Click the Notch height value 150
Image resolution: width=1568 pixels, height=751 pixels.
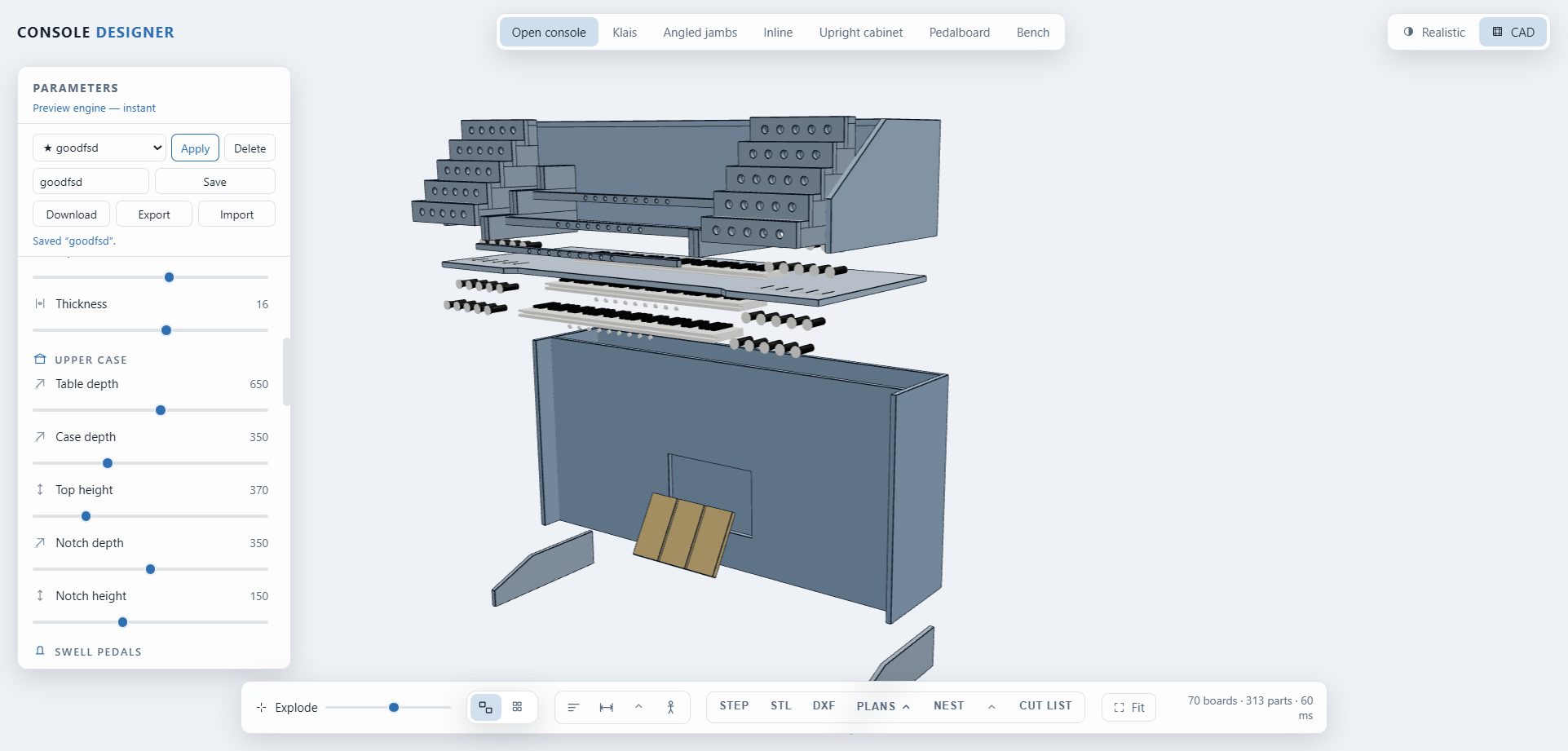[x=258, y=596]
